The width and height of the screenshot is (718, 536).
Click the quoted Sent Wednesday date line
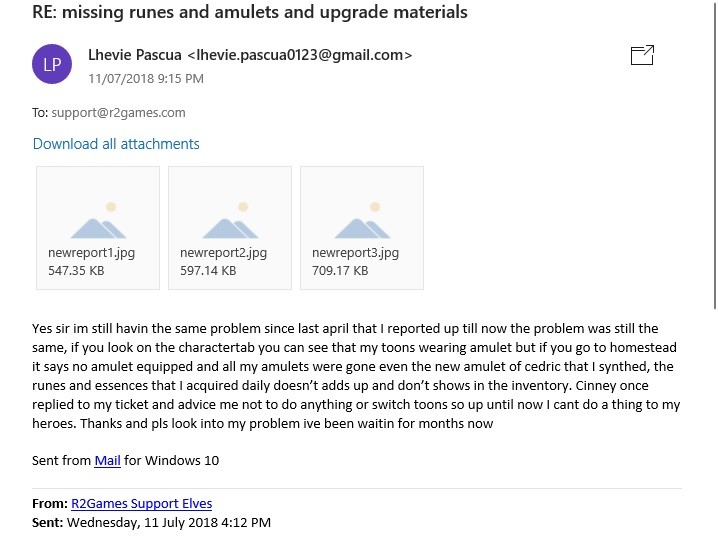(x=168, y=522)
